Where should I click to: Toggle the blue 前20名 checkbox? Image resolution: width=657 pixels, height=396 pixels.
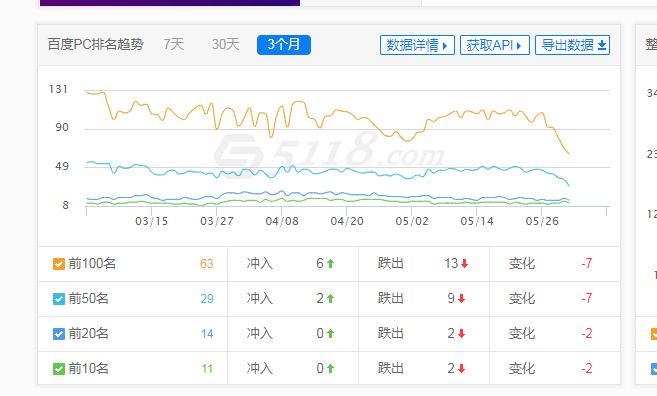59,334
